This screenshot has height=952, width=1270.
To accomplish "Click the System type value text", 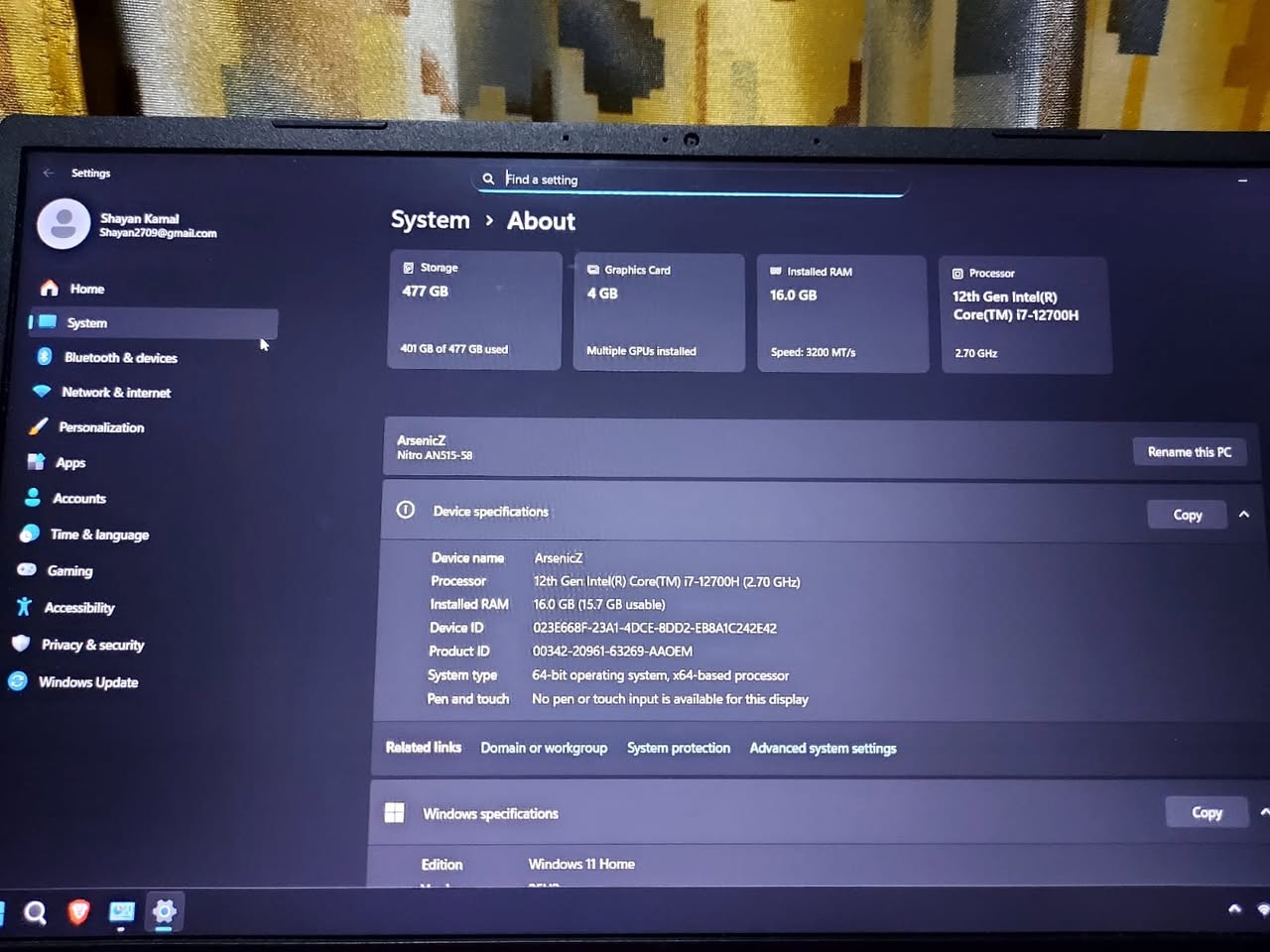I will tap(660, 675).
